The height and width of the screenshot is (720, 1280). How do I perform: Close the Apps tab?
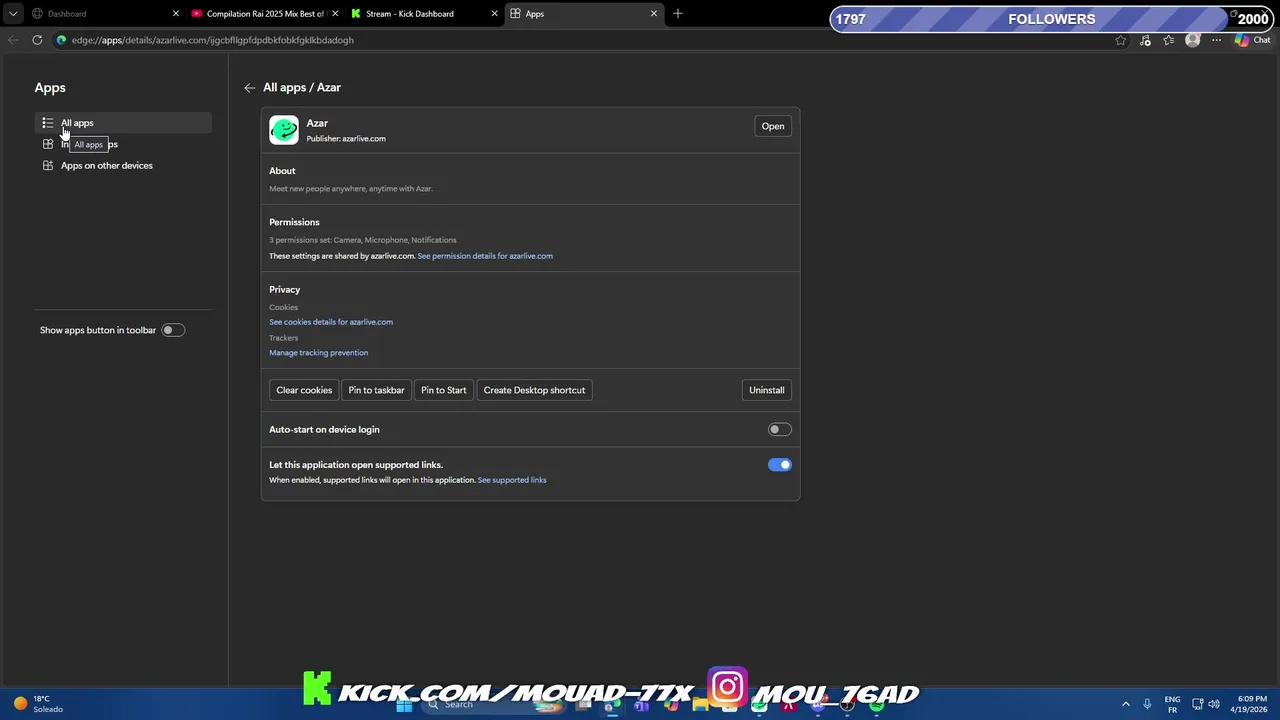click(x=654, y=14)
